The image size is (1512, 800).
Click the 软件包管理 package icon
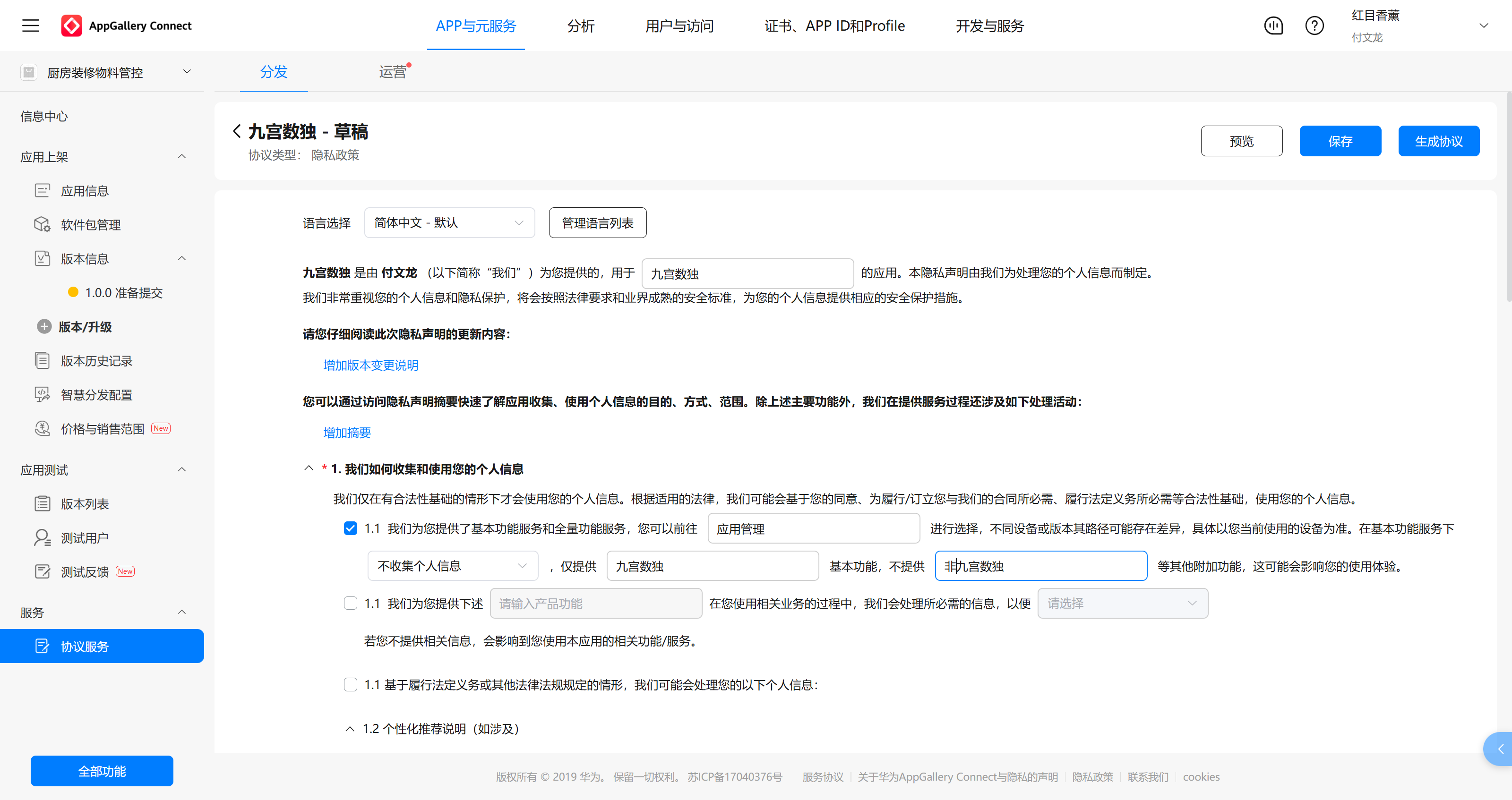click(42, 225)
